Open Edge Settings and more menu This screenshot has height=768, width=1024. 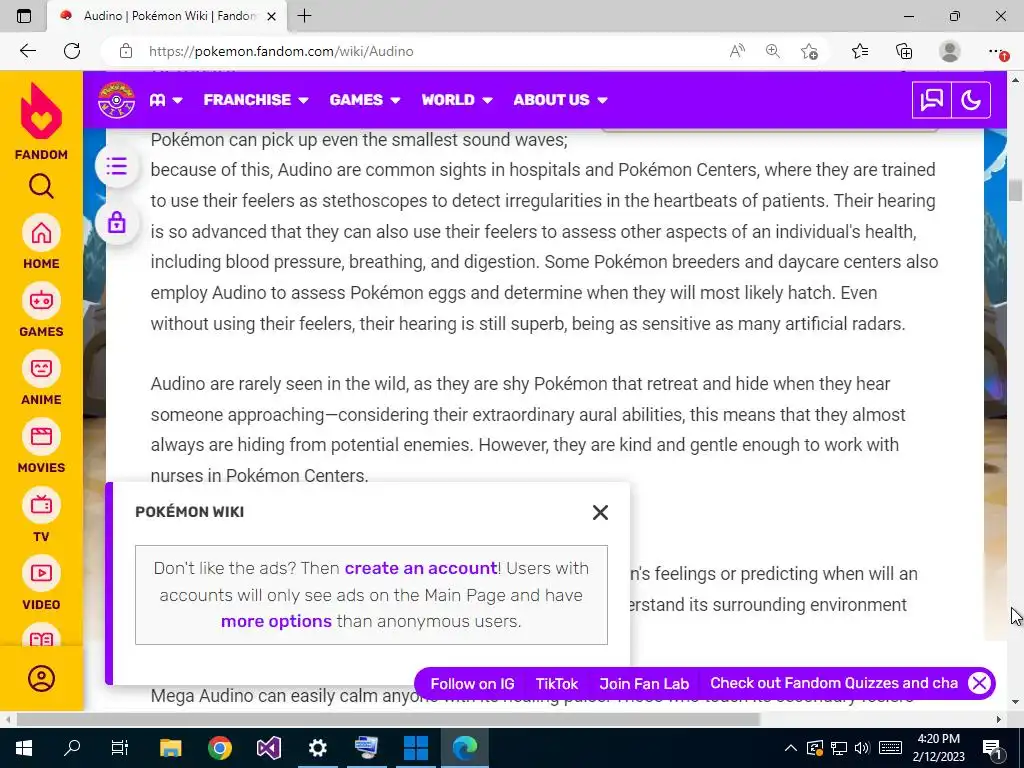click(997, 51)
